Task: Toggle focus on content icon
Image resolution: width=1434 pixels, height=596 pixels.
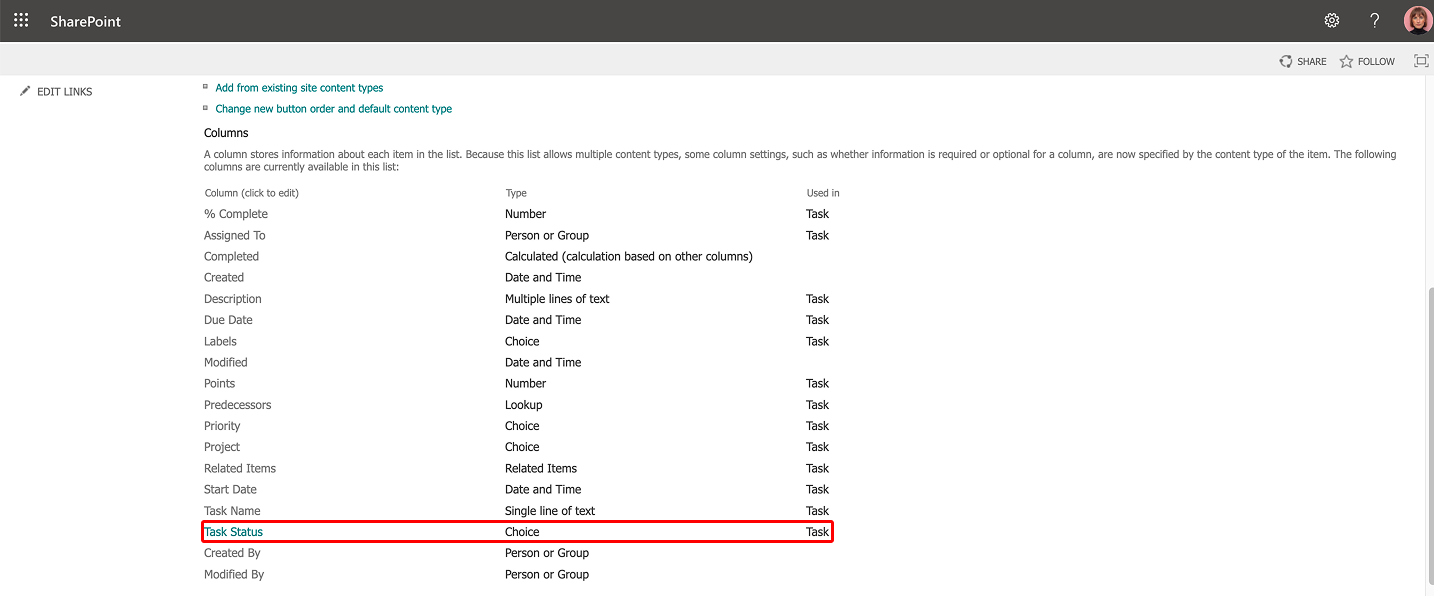Action: (1421, 62)
